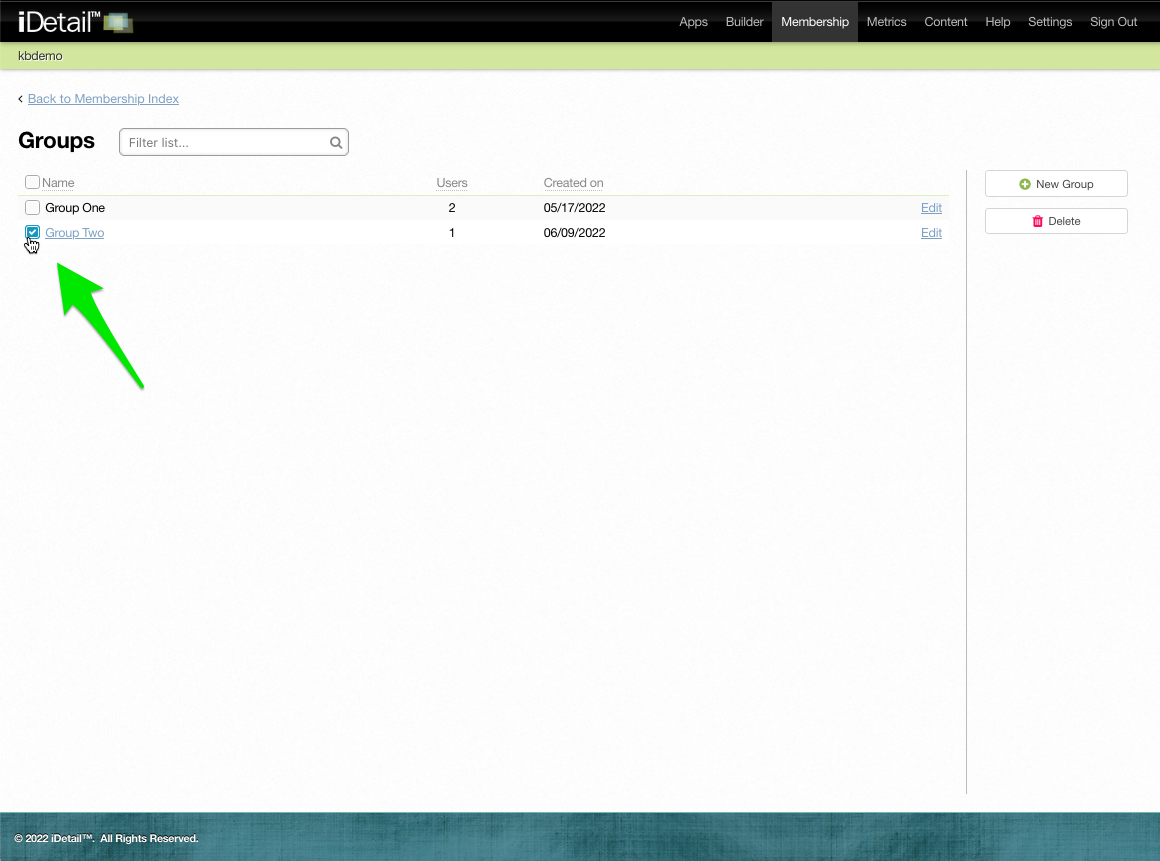This screenshot has height=861, width=1160.
Task: Open the Metrics menu
Action: (x=886, y=21)
